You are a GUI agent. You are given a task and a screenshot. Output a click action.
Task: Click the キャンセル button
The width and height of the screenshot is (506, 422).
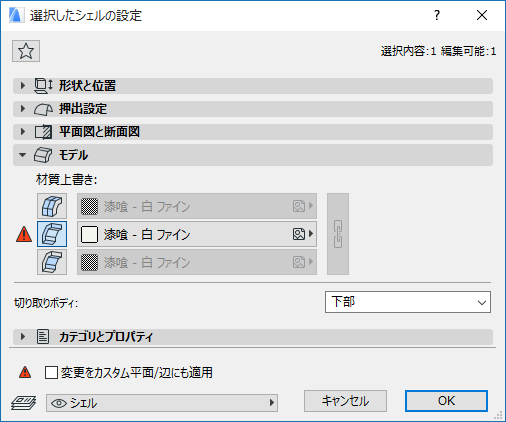click(345, 401)
